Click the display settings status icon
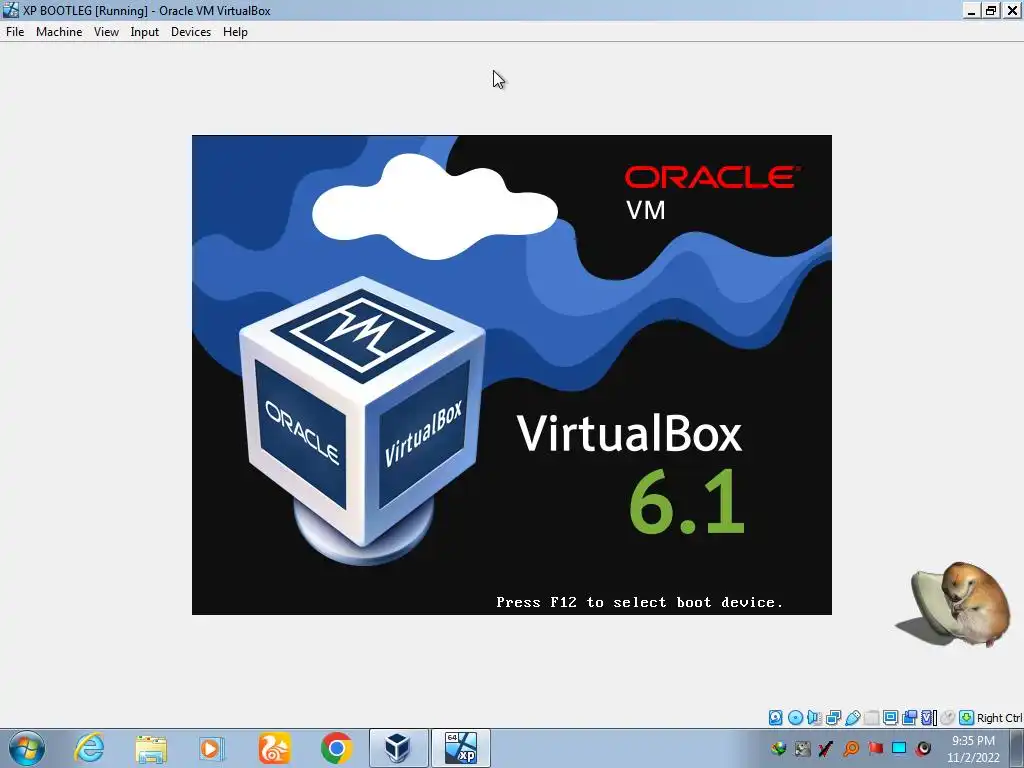The width and height of the screenshot is (1024, 768). click(x=890, y=718)
